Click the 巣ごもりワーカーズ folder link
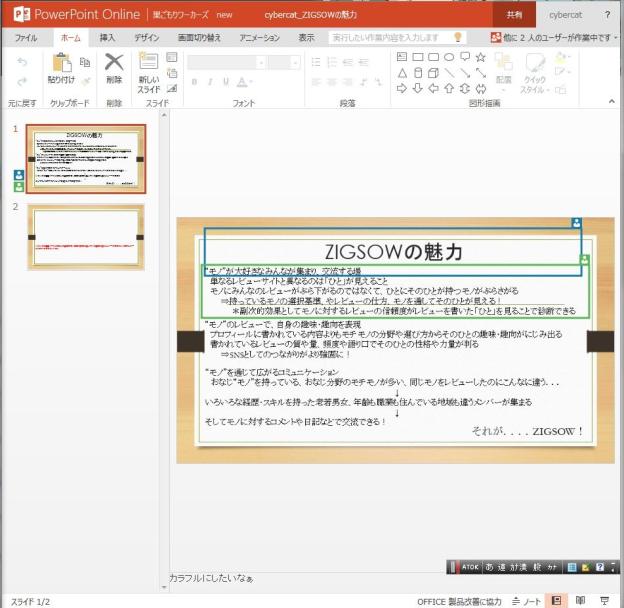The height and width of the screenshot is (608, 624). 181,15
